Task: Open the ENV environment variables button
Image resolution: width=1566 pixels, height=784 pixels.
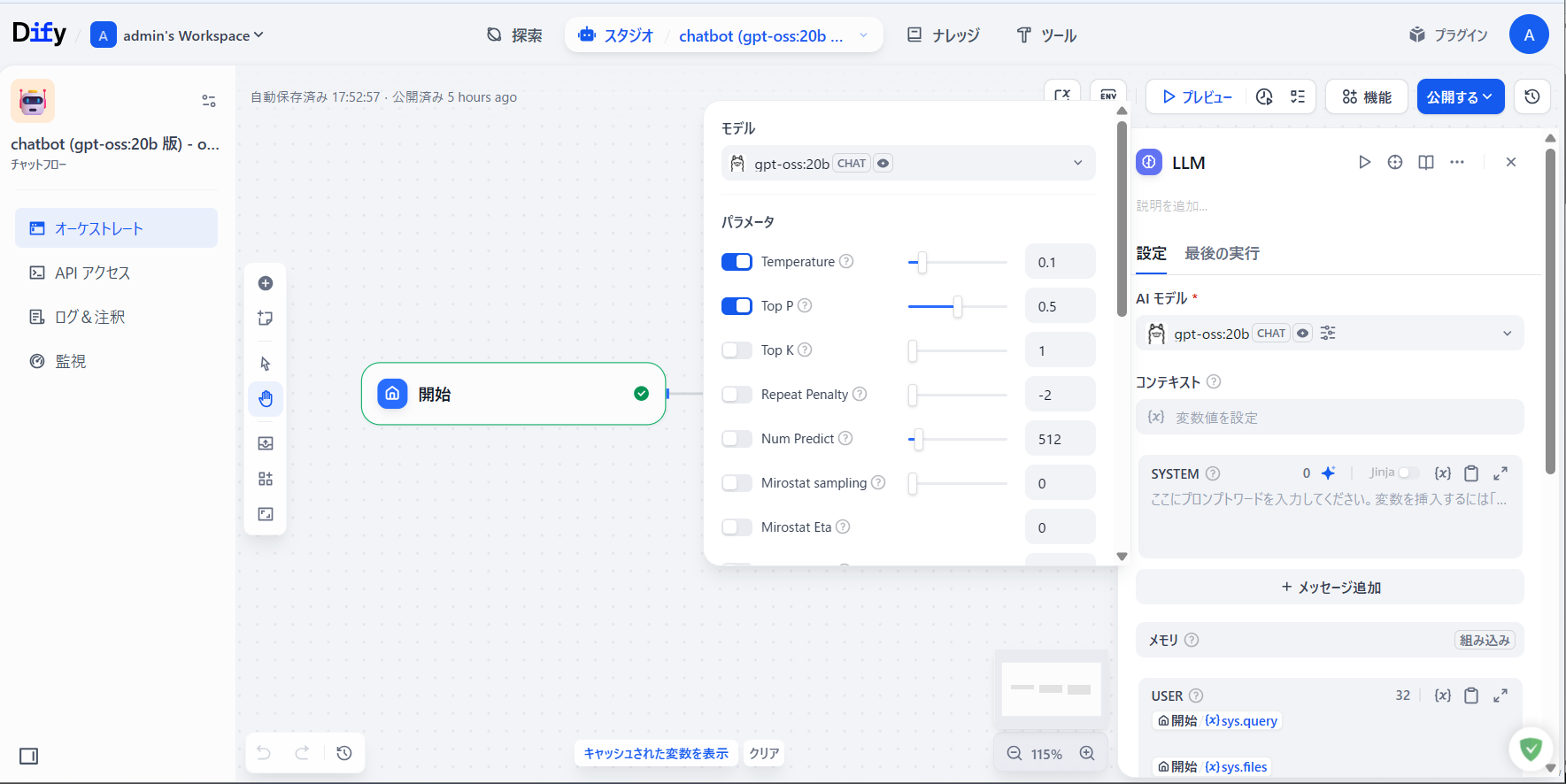Action: (x=1108, y=95)
